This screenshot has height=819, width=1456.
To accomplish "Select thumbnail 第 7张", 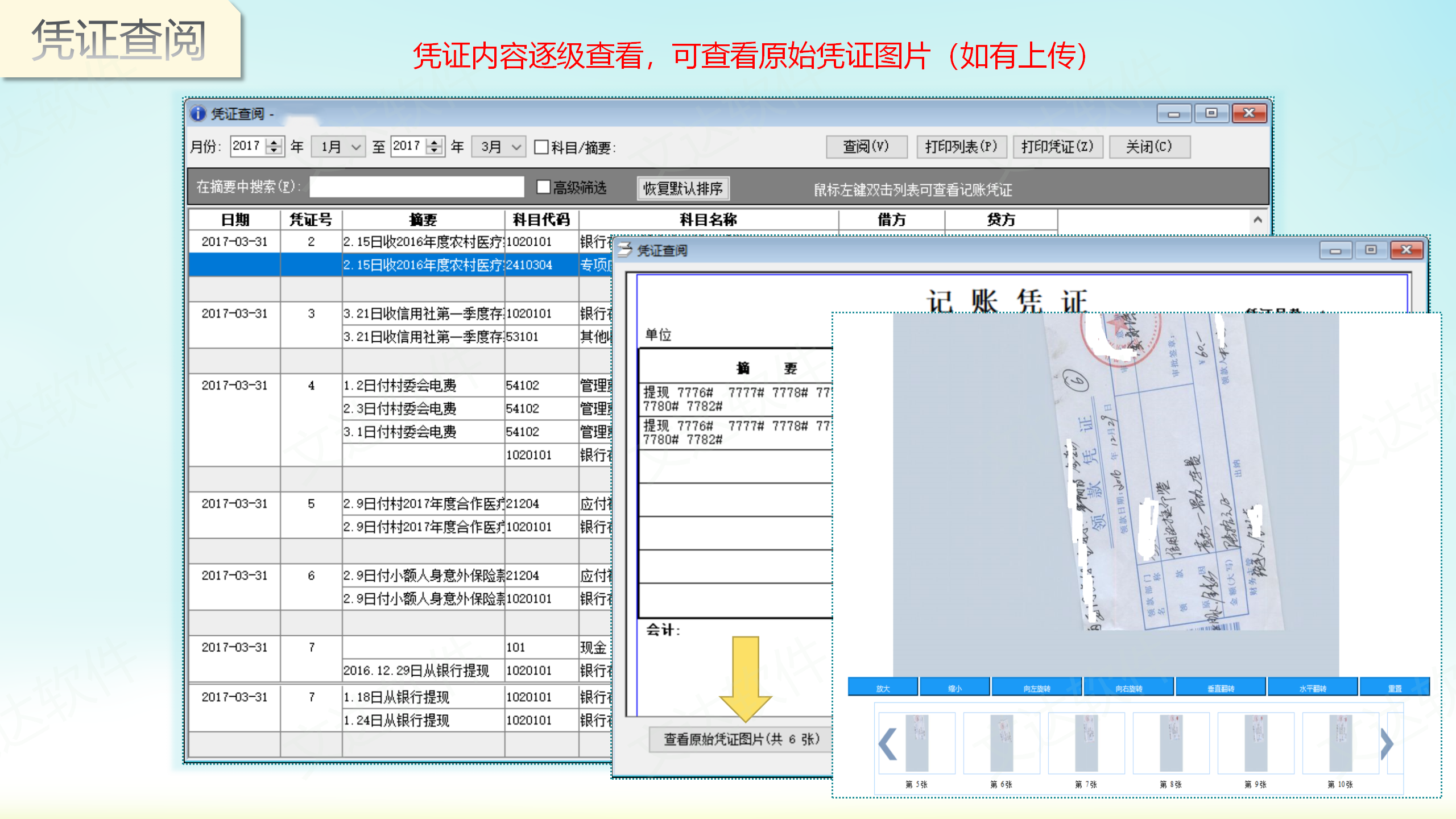I will [x=1086, y=743].
